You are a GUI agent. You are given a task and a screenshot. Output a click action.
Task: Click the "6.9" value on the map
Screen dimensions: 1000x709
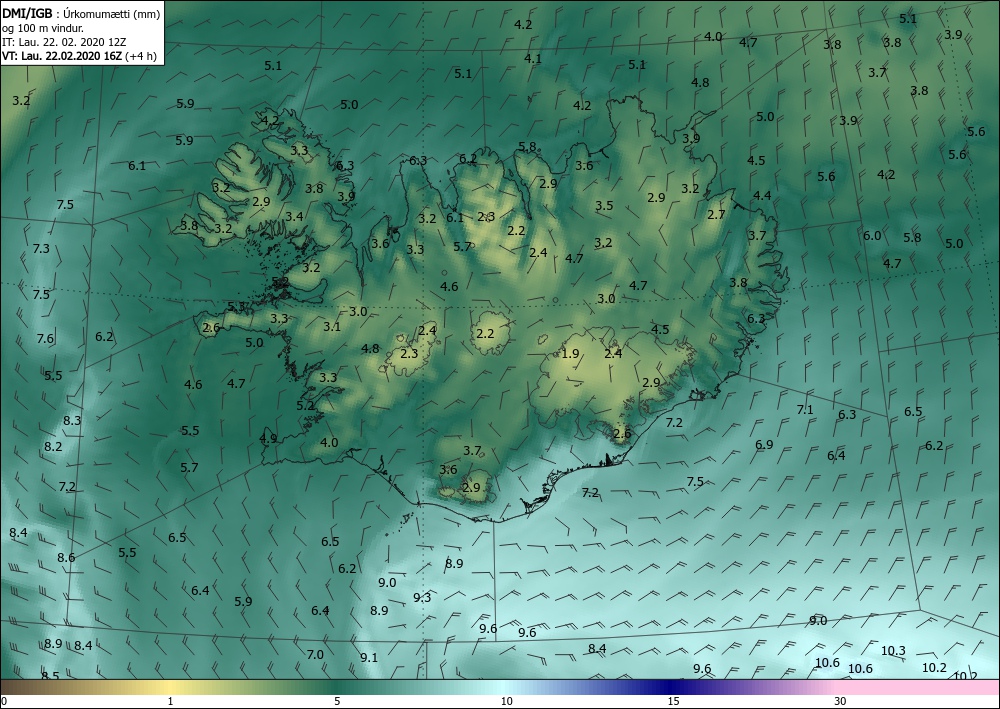(764, 445)
